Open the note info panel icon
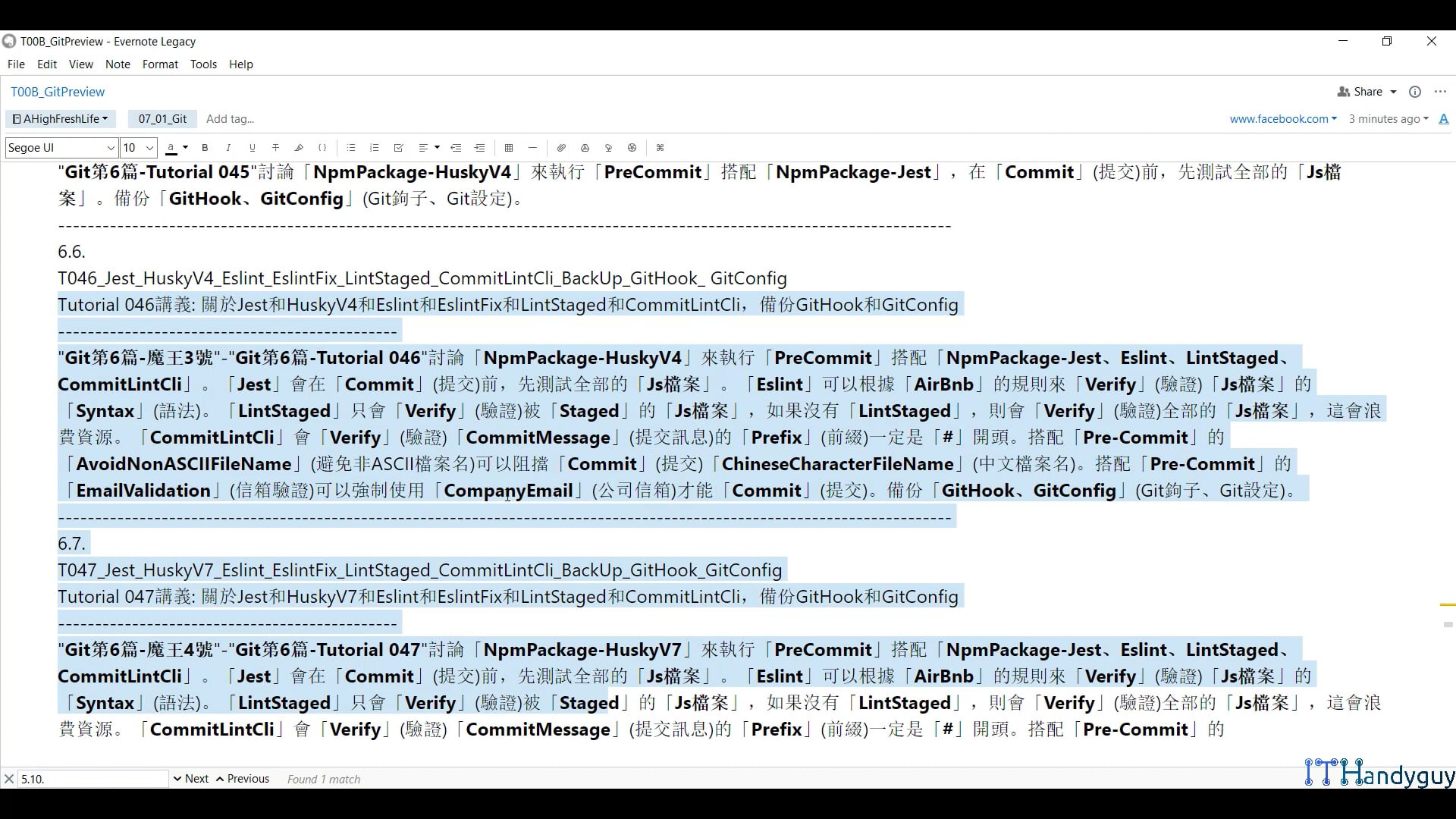Screen dimensions: 1456x819 pyautogui.click(x=1415, y=92)
